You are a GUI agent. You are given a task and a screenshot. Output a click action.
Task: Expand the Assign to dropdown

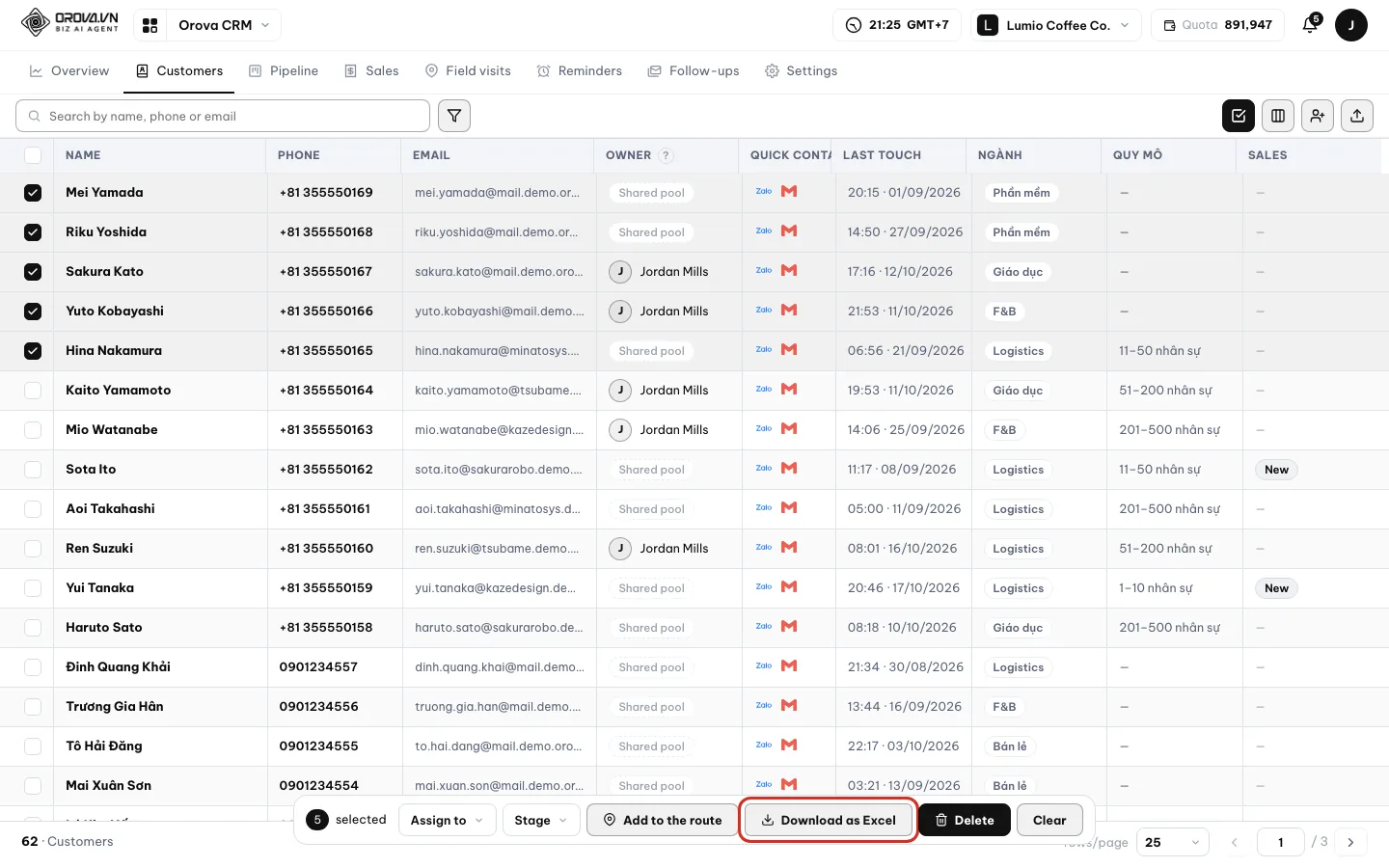pyautogui.click(x=447, y=820)
